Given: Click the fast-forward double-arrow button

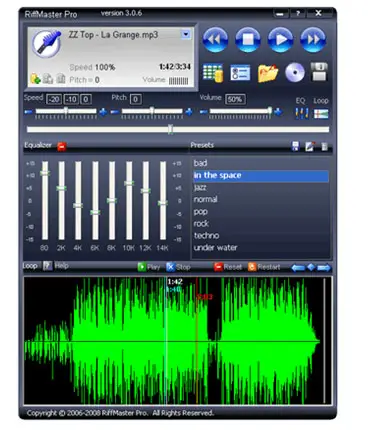Looking at the screenshot, I should pos(313,40).
